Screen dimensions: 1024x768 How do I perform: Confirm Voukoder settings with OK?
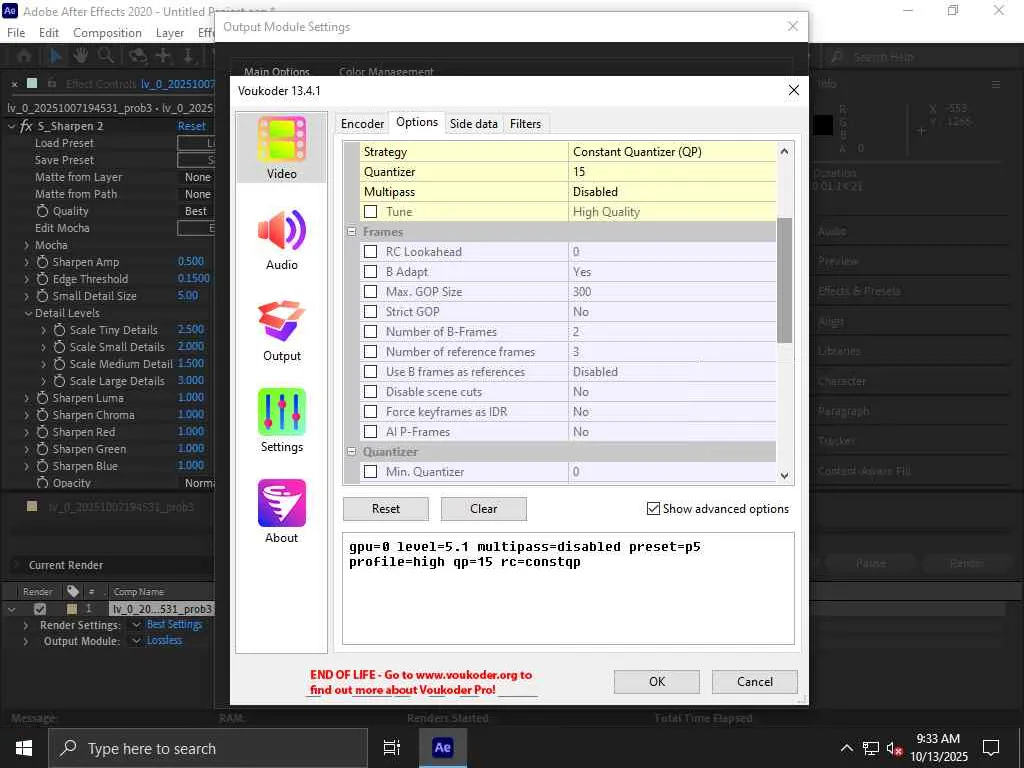click(x=656, y=681)
